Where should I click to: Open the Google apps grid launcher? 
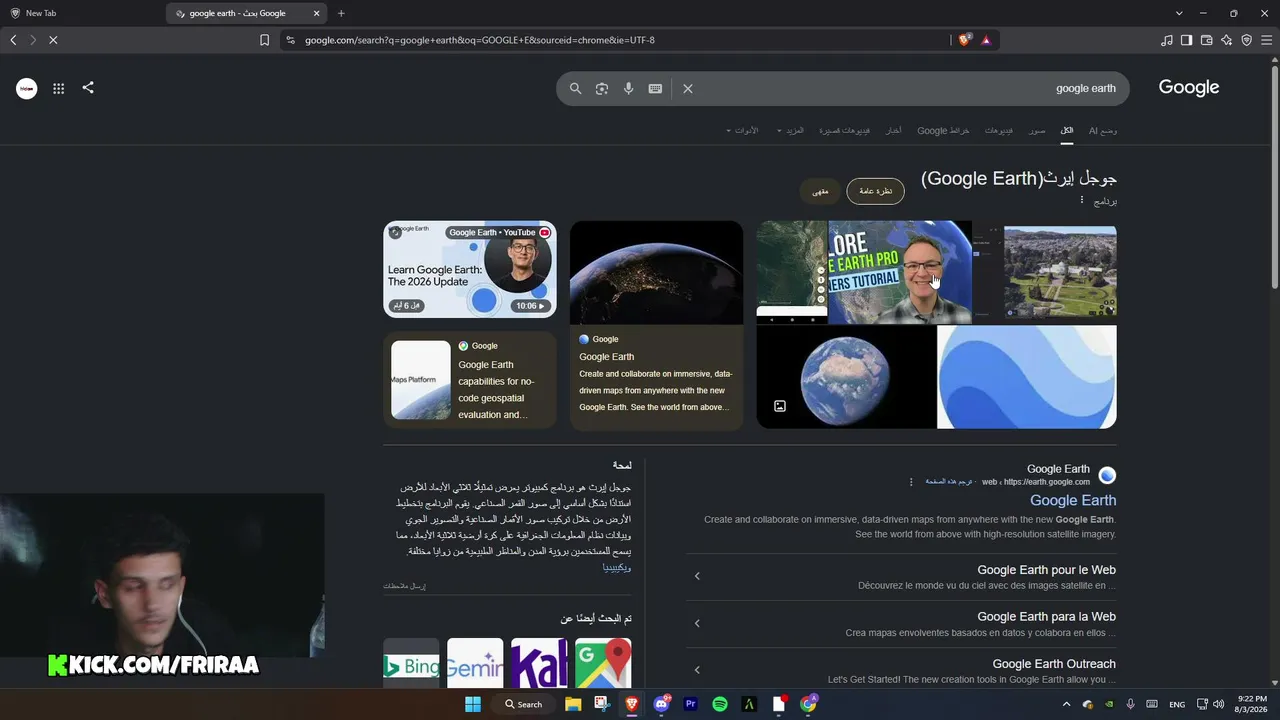tap(59, 88)
